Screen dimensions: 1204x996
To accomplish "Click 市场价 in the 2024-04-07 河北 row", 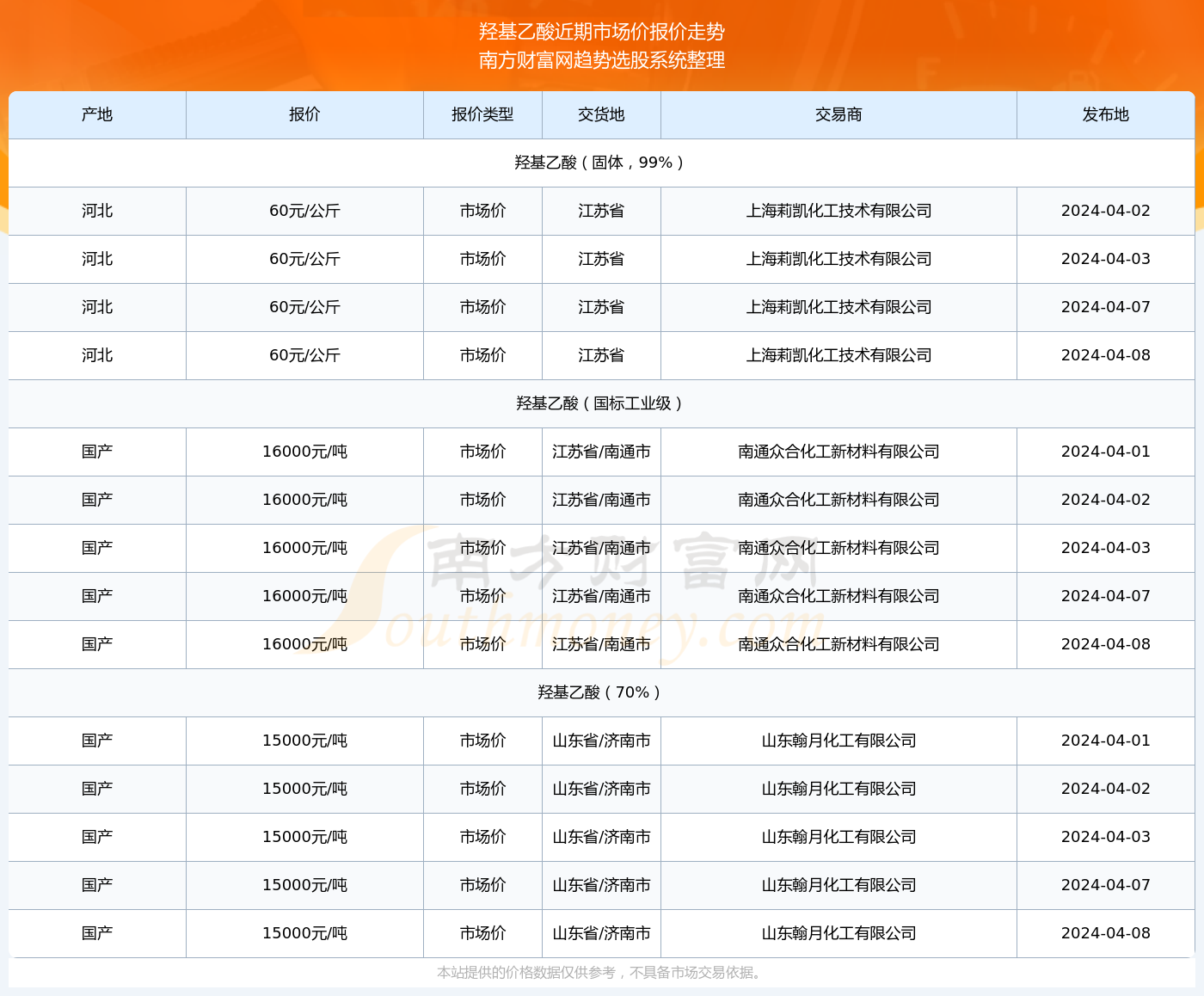I will tap(482, 307).
